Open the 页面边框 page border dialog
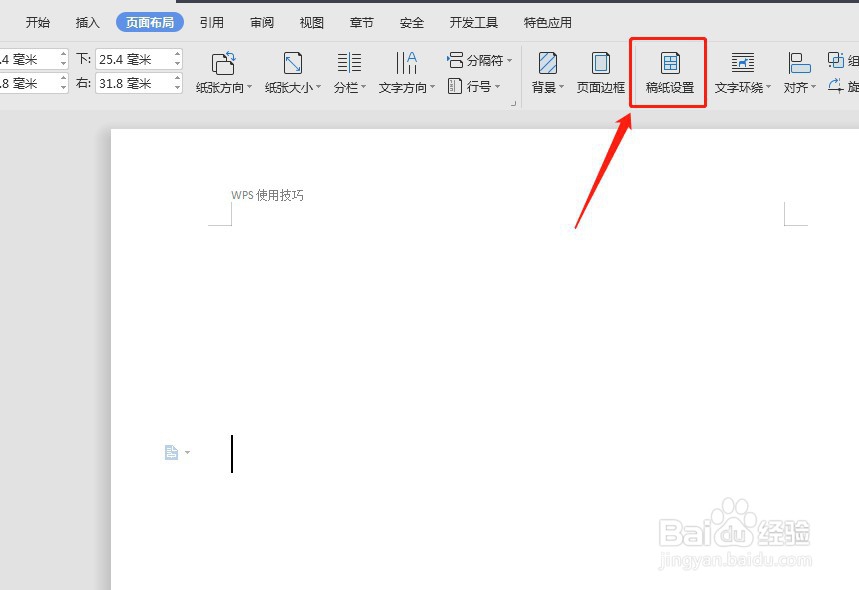Screen dimensions: 859x590 [x=600, y=72]
